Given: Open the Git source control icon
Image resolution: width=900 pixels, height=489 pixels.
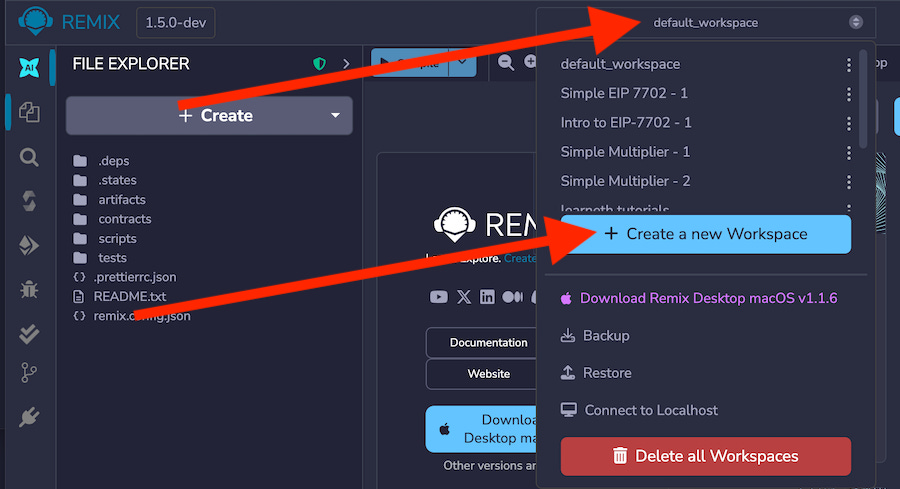Looking at the screenshot, I should click(29, 373).
